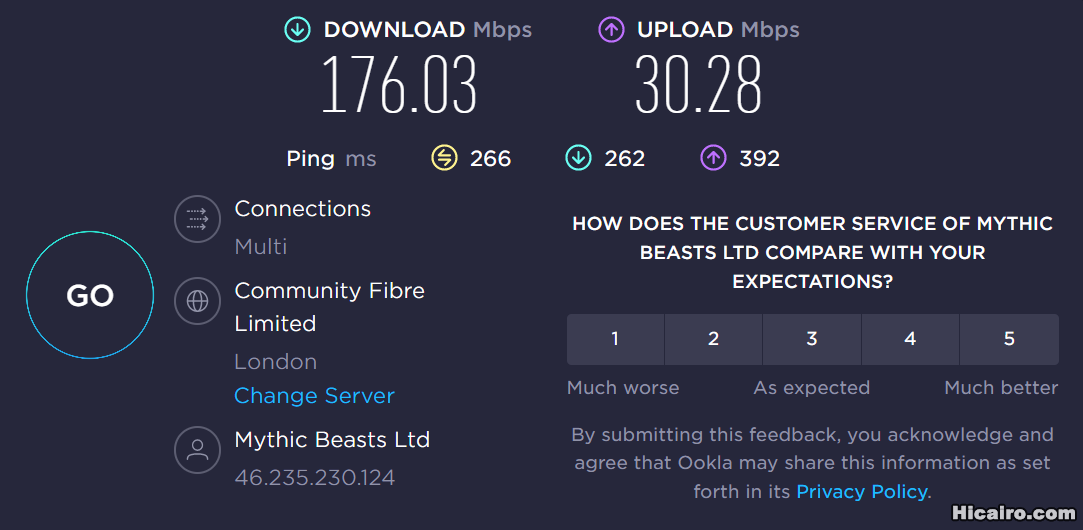Open the Change Server link
The width and height of the screenshot is (1083, 530).
pos(314,396)
